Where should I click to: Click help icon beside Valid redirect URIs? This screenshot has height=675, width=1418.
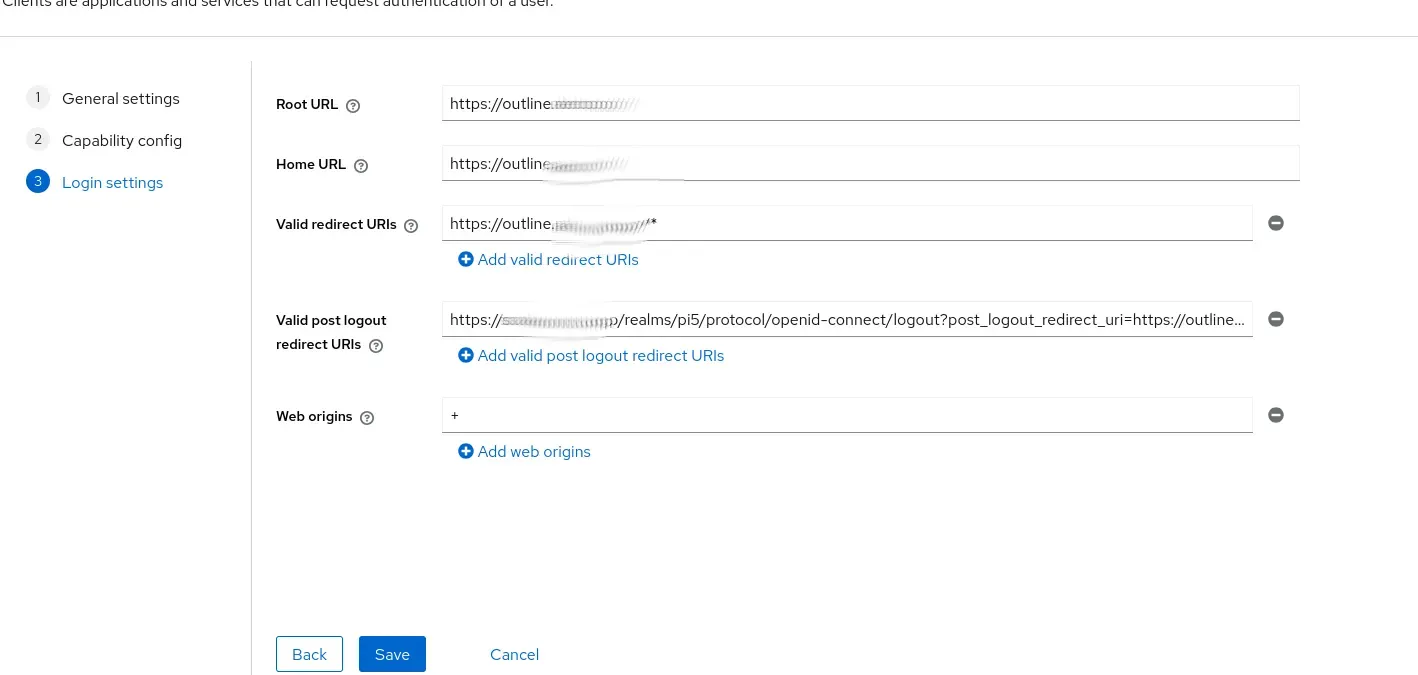[411, 226]
